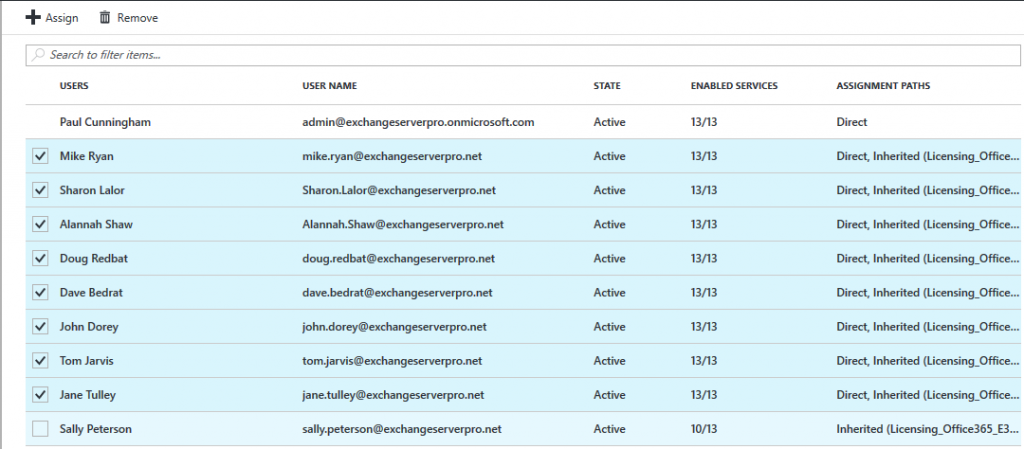Click John Dorey's Direct, Inherited assignment path
The width and height of the screenshot is (1024, 449).
(x=927, y=326)
